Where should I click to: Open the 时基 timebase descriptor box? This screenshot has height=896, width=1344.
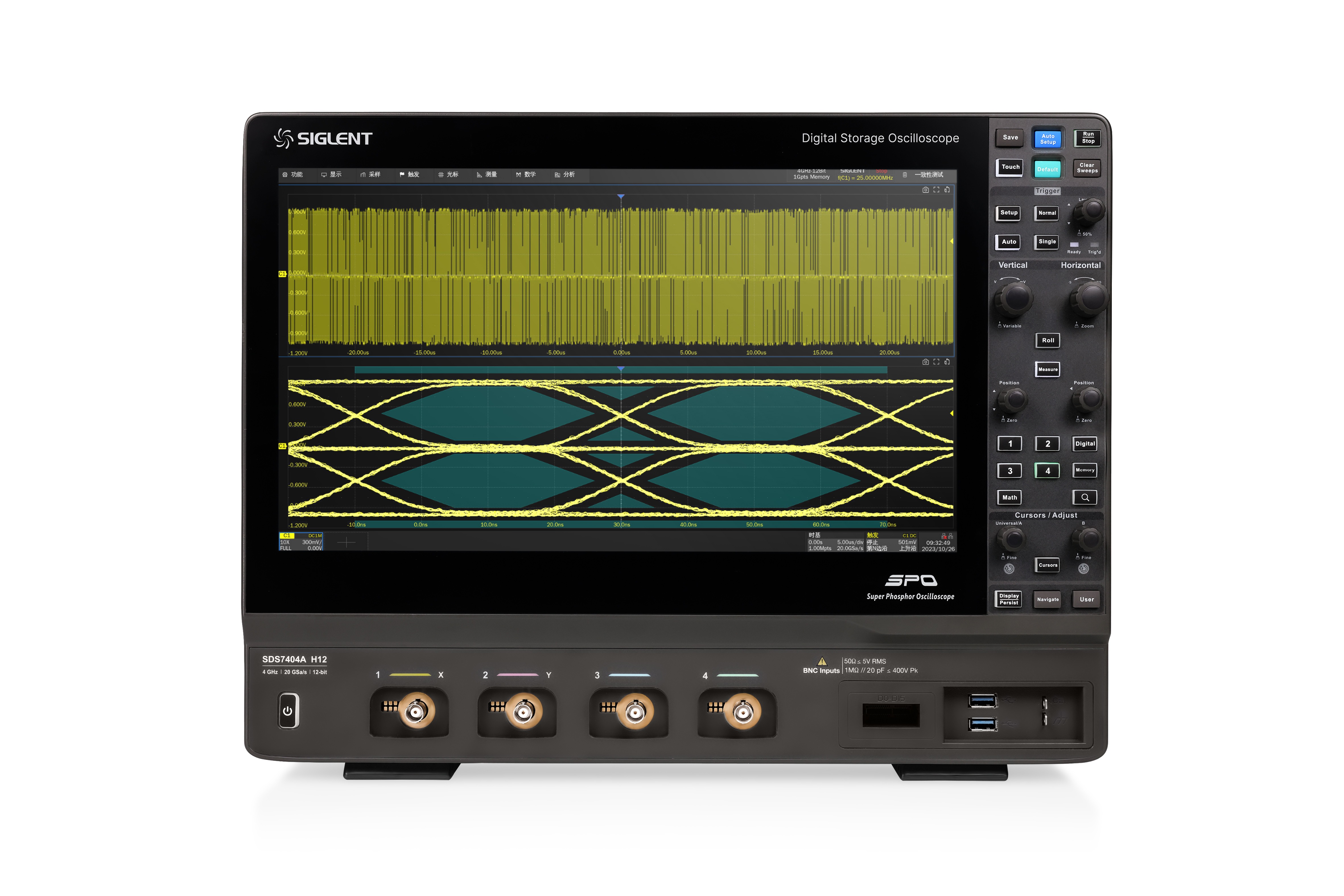[835, 542]
